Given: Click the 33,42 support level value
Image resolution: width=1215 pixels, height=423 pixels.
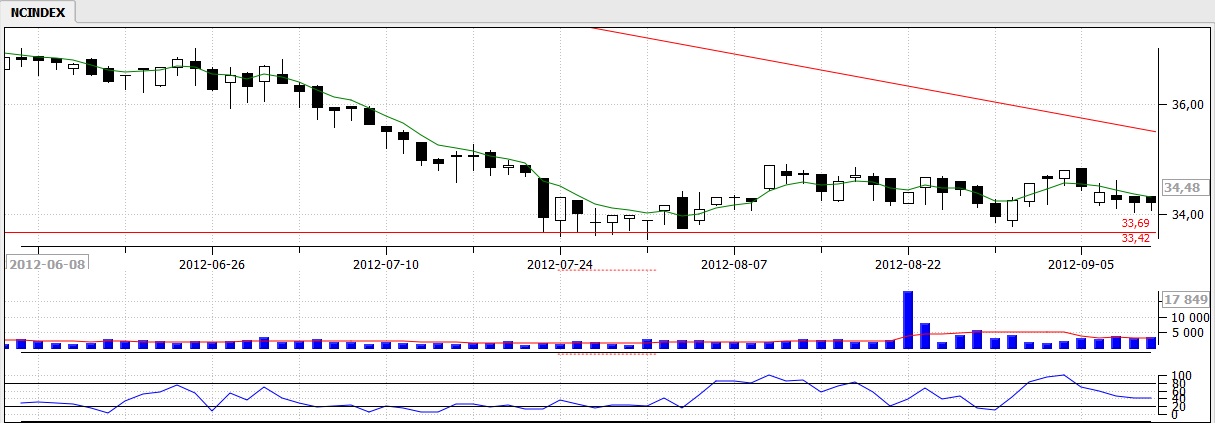Looking at the screenshot, I should pos(1135,238).
